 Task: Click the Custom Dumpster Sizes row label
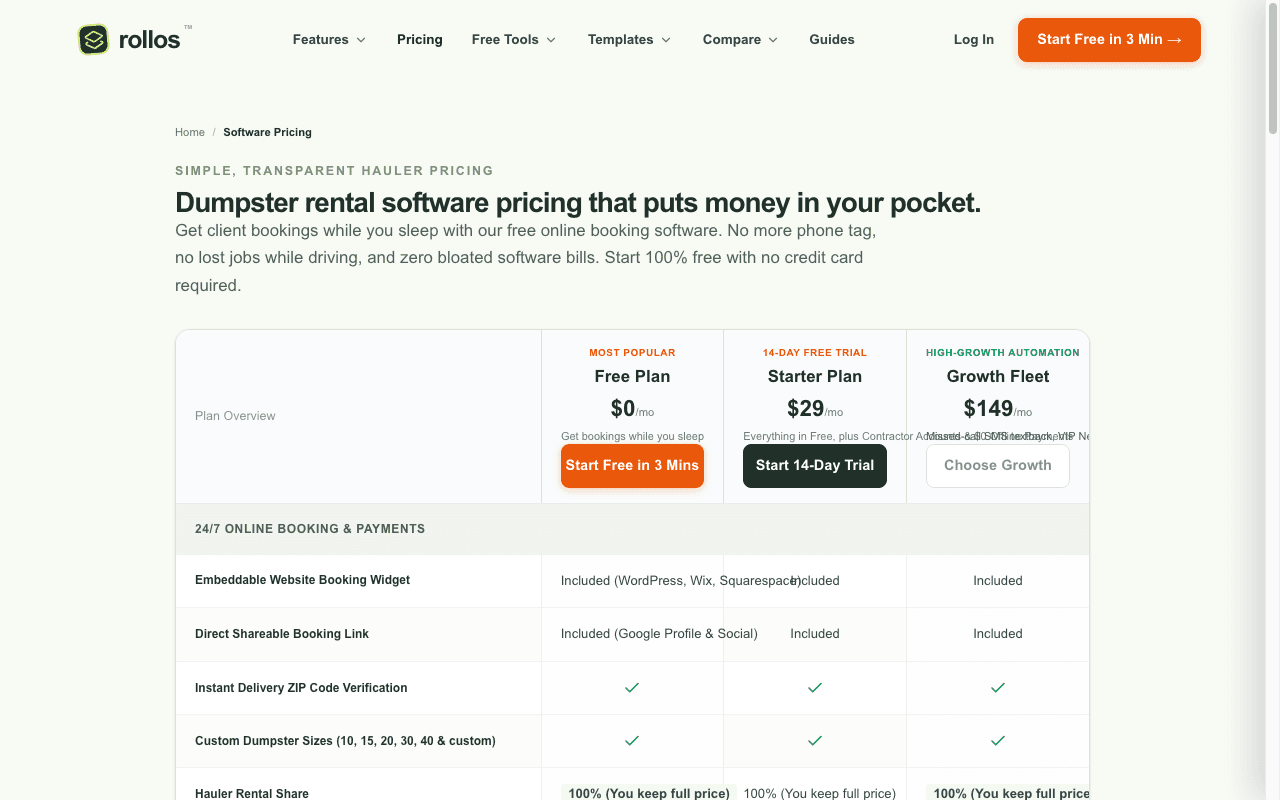(345, 741)
